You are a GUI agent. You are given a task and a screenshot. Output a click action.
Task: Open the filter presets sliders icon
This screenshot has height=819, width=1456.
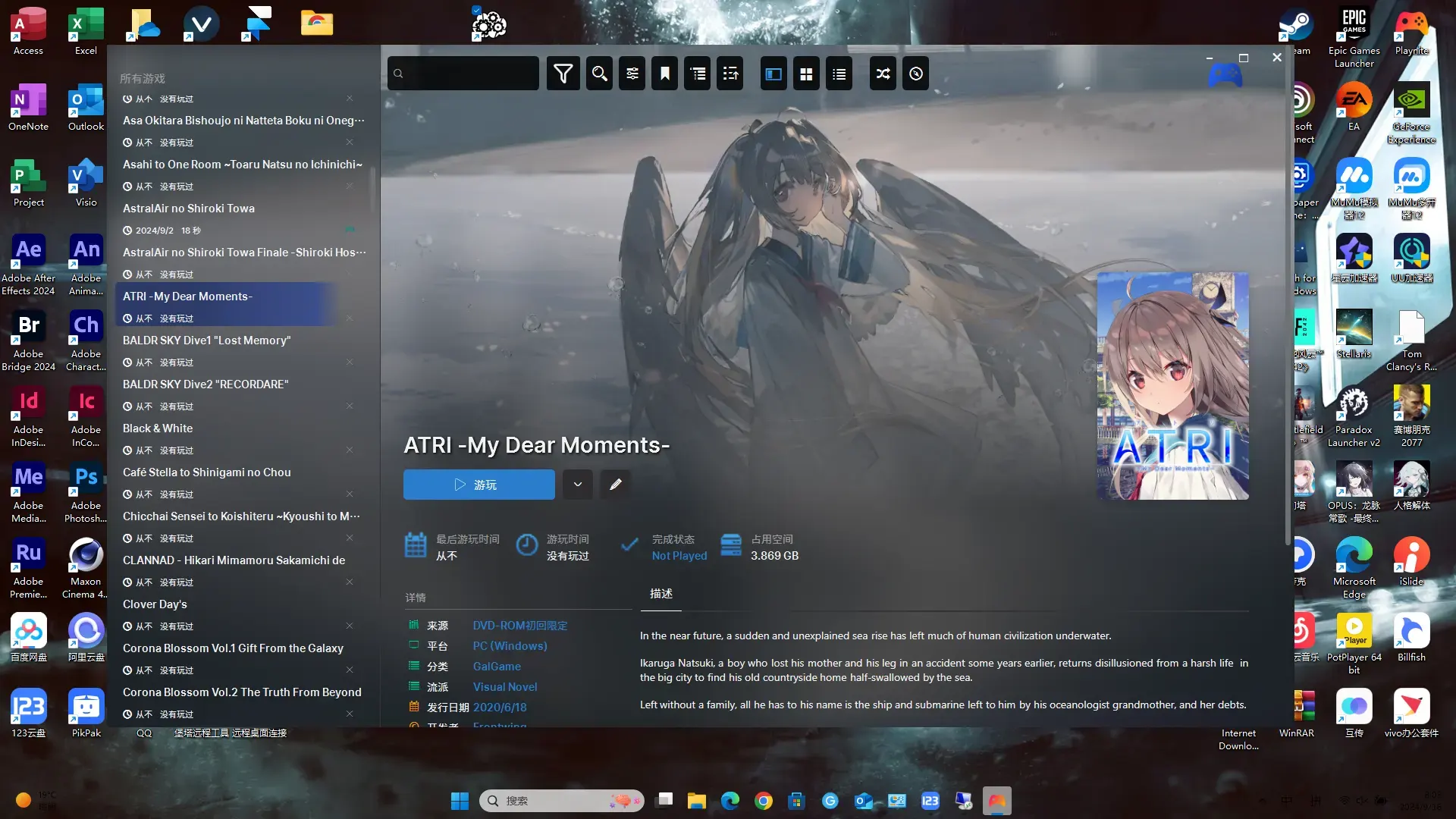(632, 74)
